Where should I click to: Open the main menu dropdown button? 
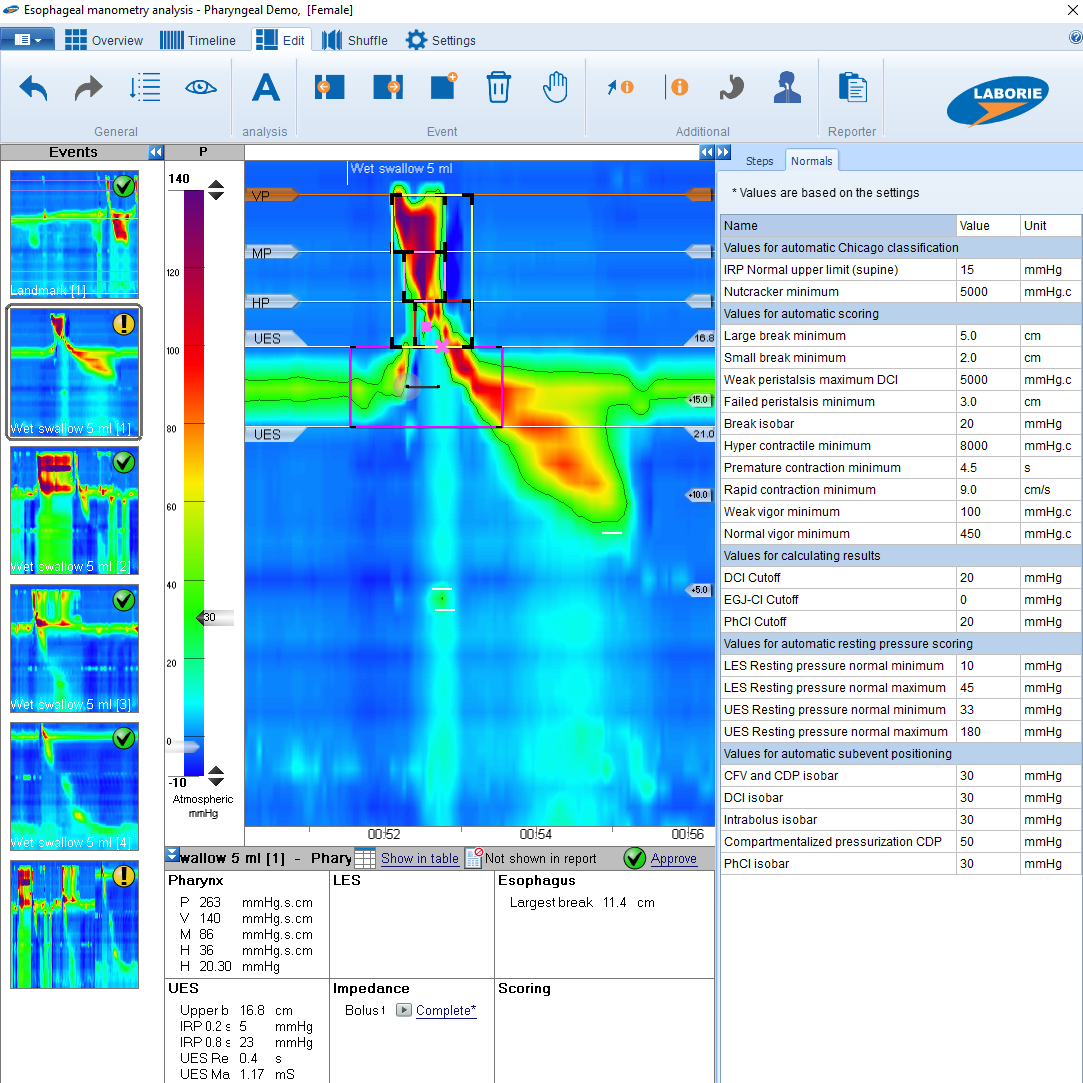27,40
